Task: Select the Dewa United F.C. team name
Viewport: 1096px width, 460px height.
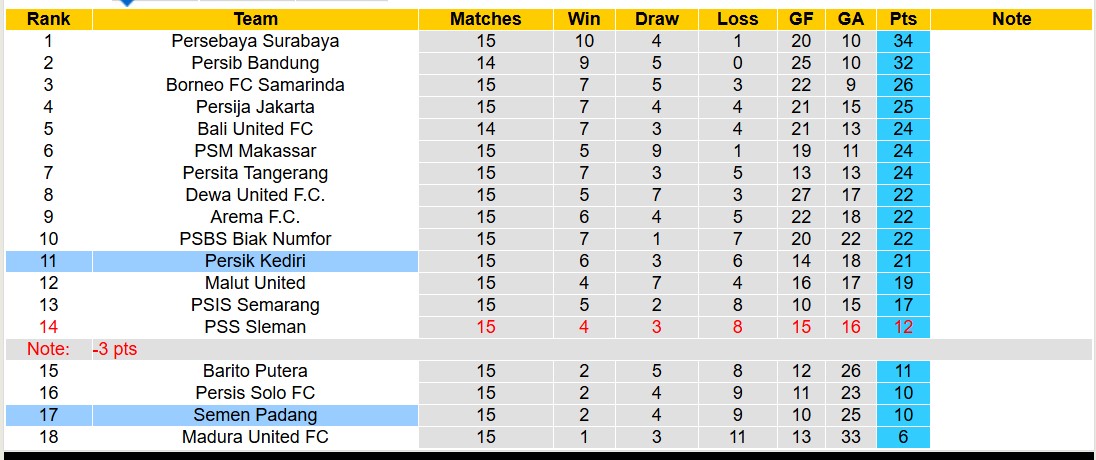Action: tap(255, 195)
